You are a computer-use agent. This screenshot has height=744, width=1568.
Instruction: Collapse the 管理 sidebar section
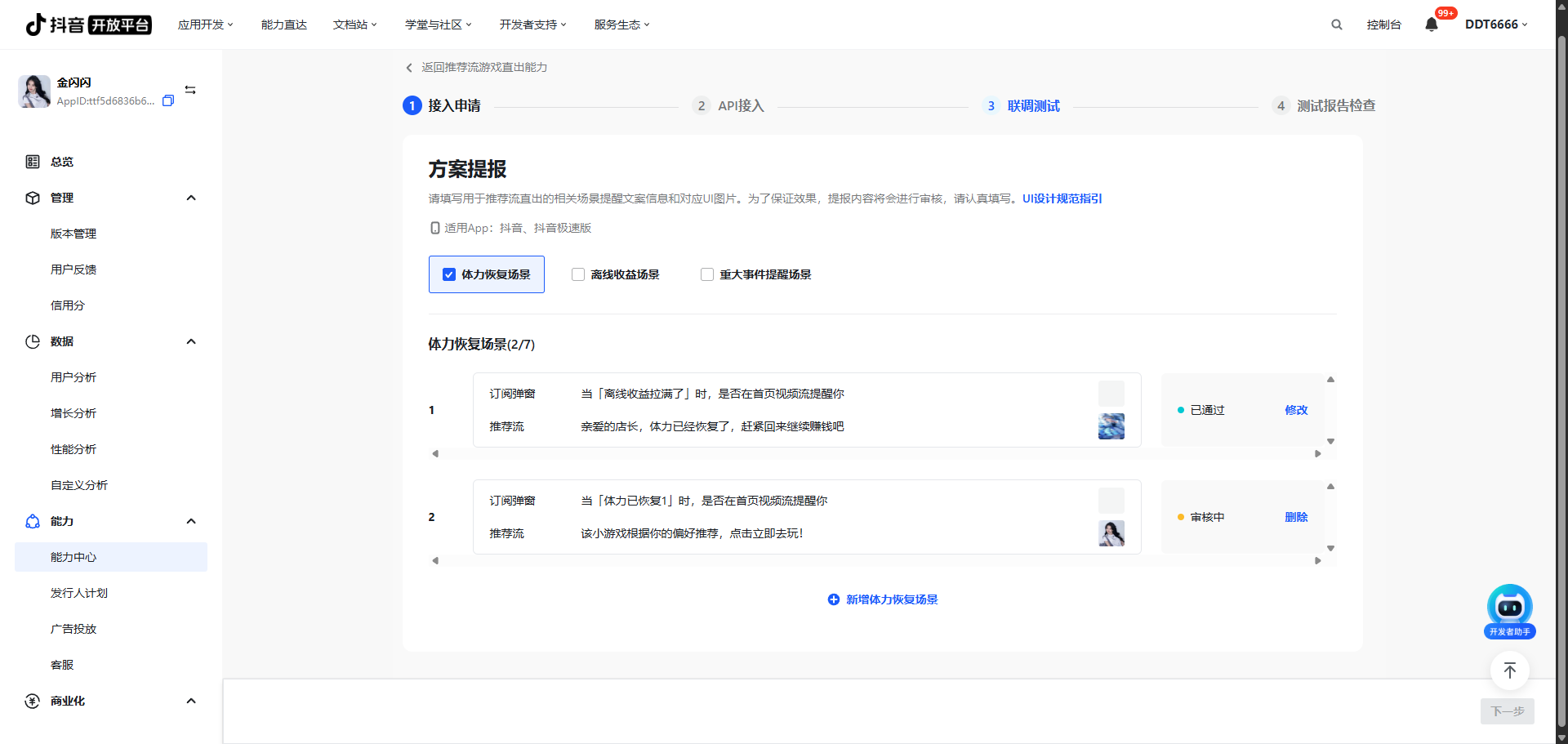pyautogui.click(x=191, y=198)
